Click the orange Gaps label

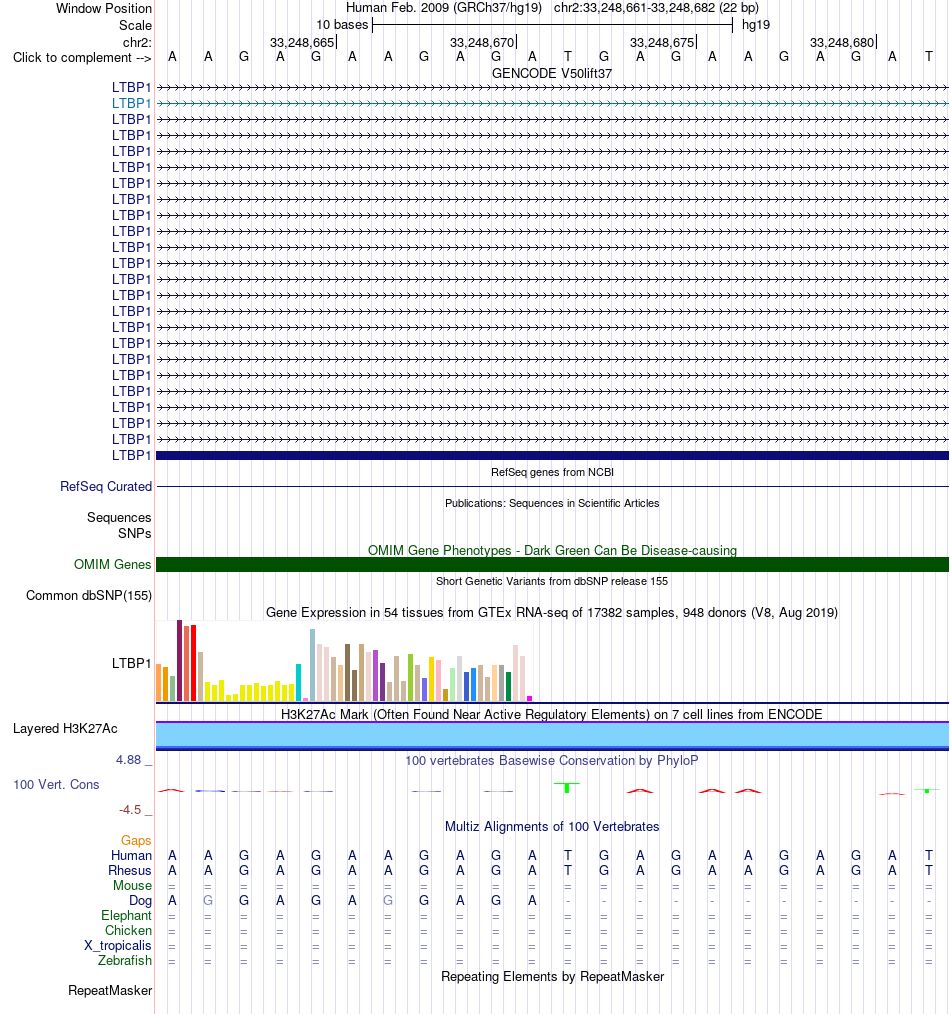coord(136,840)
